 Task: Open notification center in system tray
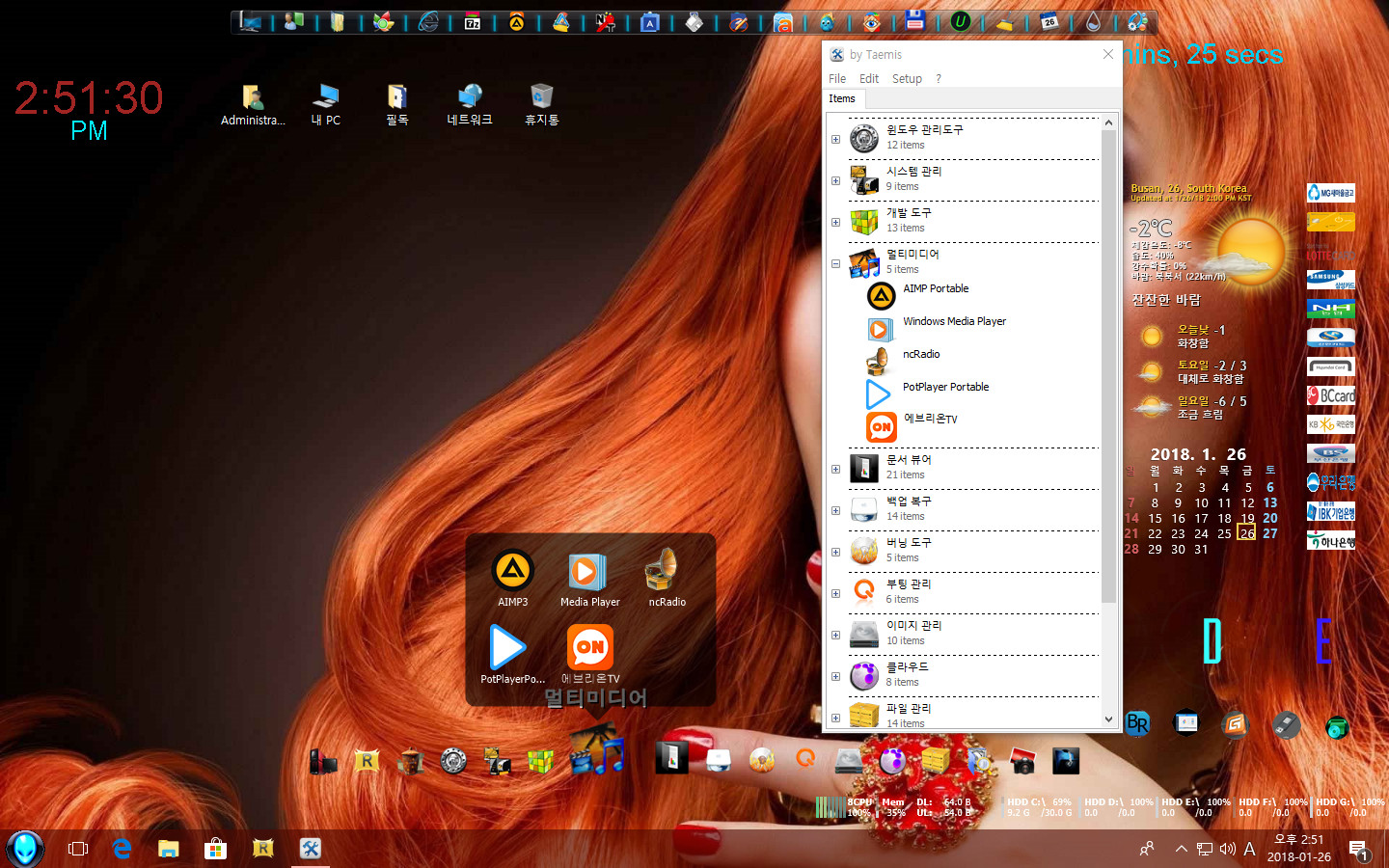click(1359, 850)
